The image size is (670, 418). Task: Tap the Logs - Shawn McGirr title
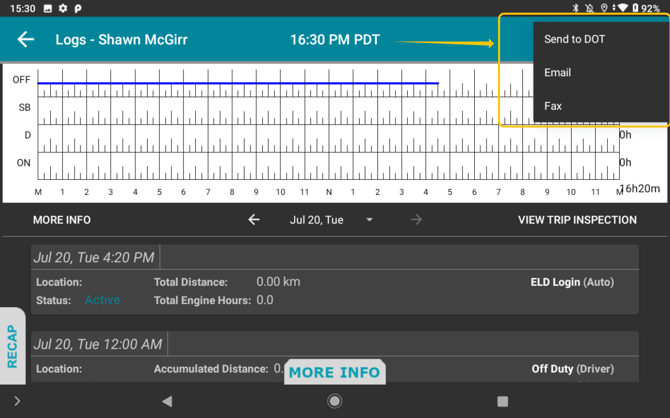click(121, 40)
